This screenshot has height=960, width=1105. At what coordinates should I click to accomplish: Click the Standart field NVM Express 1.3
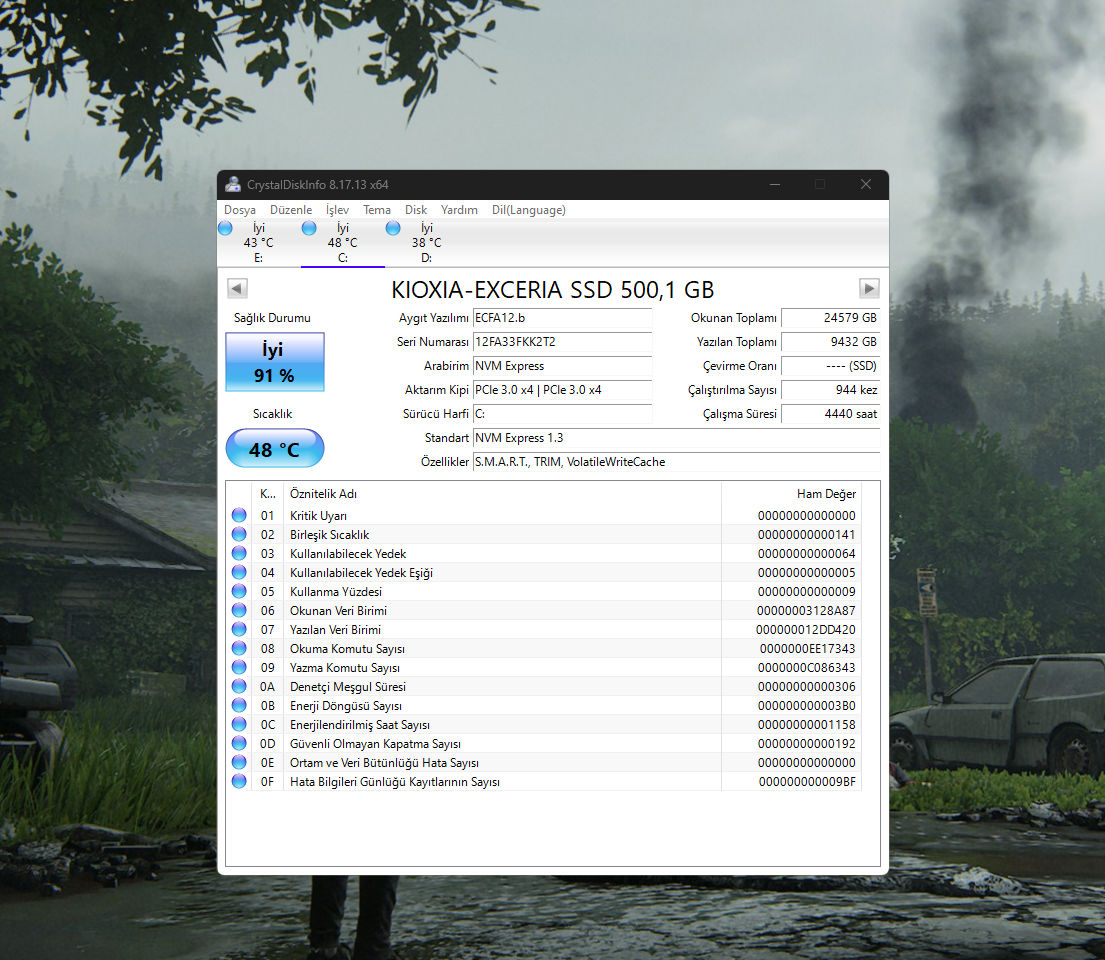tap(677, 438)
